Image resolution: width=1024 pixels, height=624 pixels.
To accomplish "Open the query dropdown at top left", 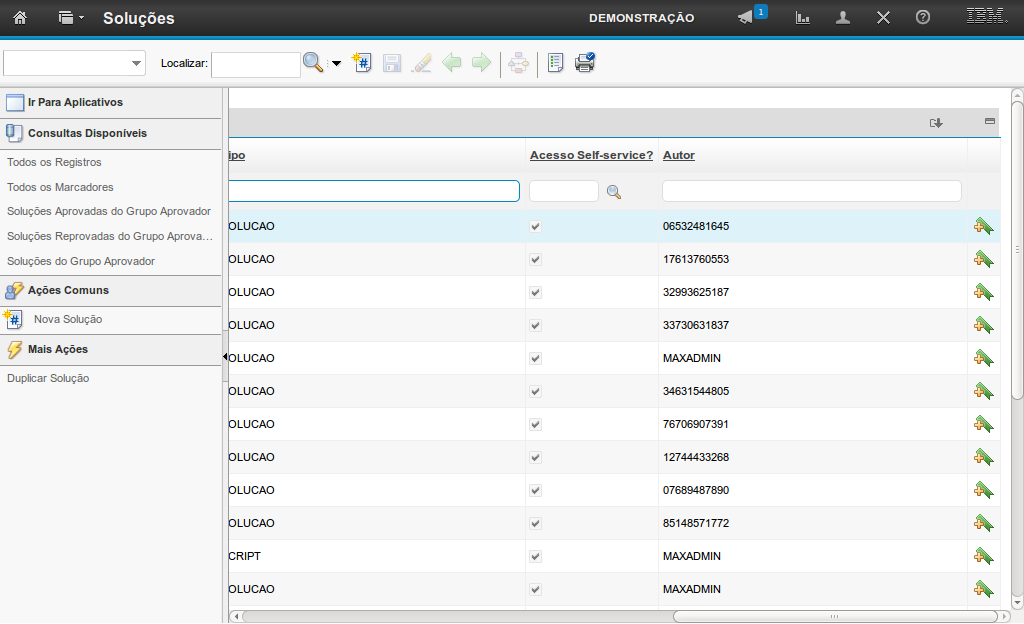I will (x=136, y=64).
